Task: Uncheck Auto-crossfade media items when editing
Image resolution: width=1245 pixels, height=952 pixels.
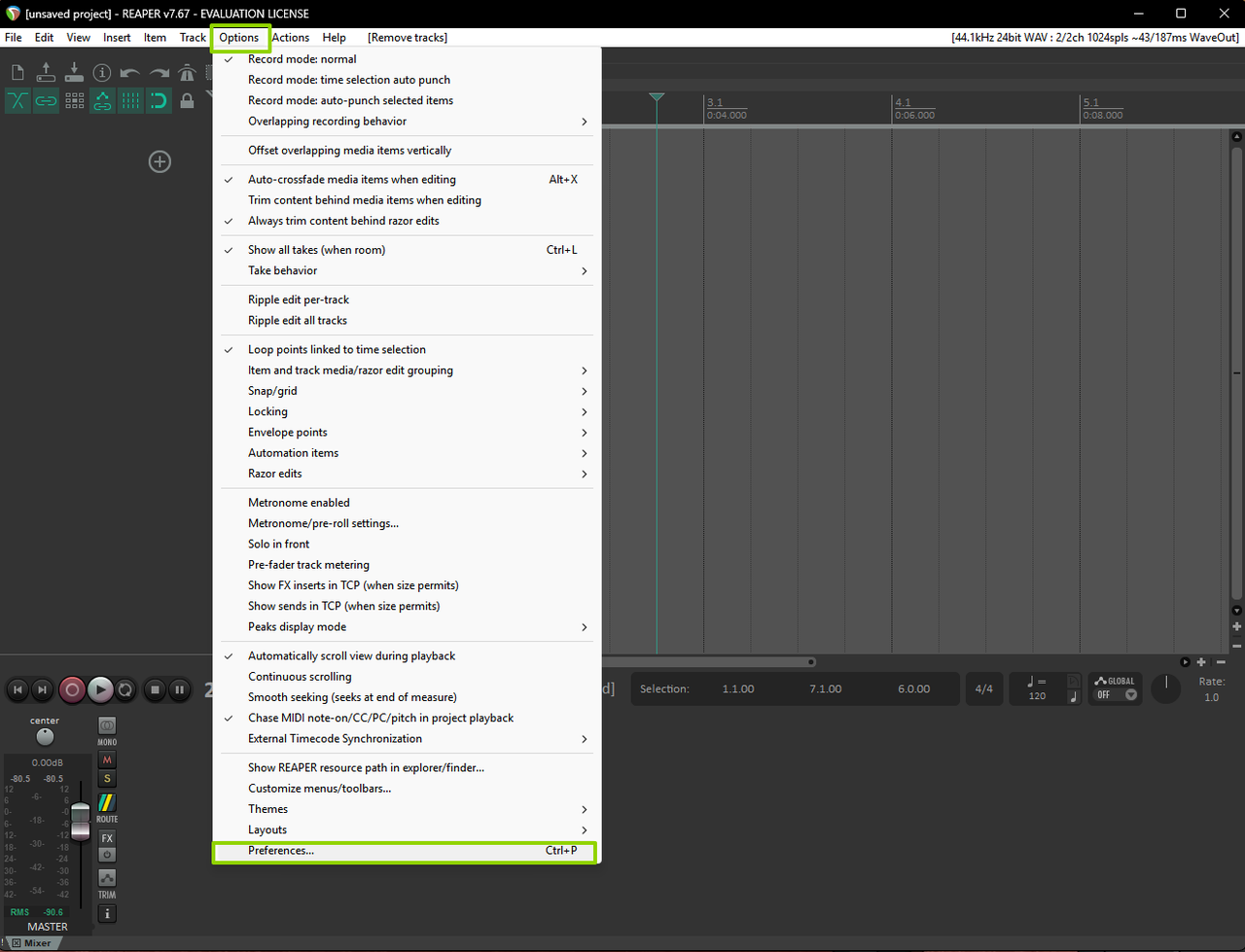Action: pos(351,180)
